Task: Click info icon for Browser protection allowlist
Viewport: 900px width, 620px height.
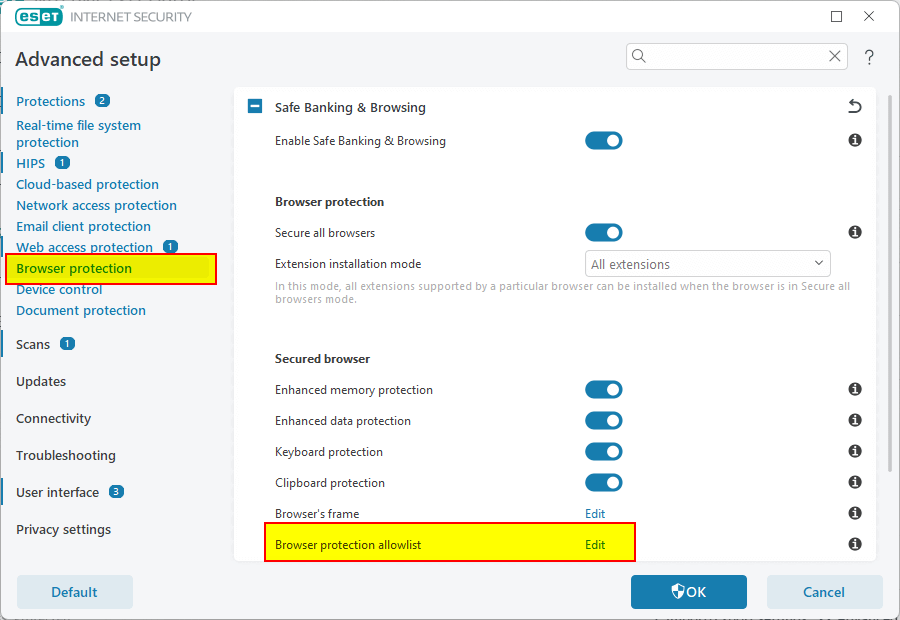Action: click(855, 545)
